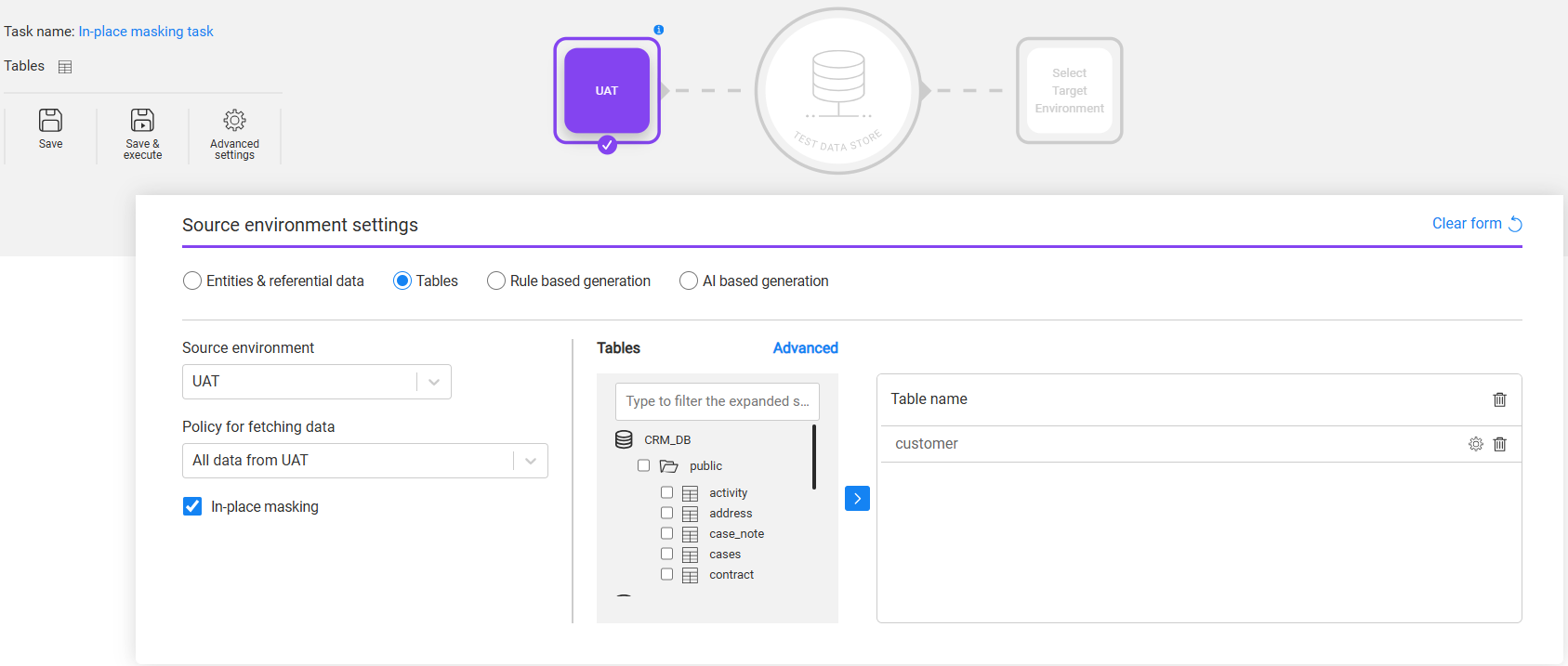
Task: Check the activity table checkbox
Action: click(666, 492)
